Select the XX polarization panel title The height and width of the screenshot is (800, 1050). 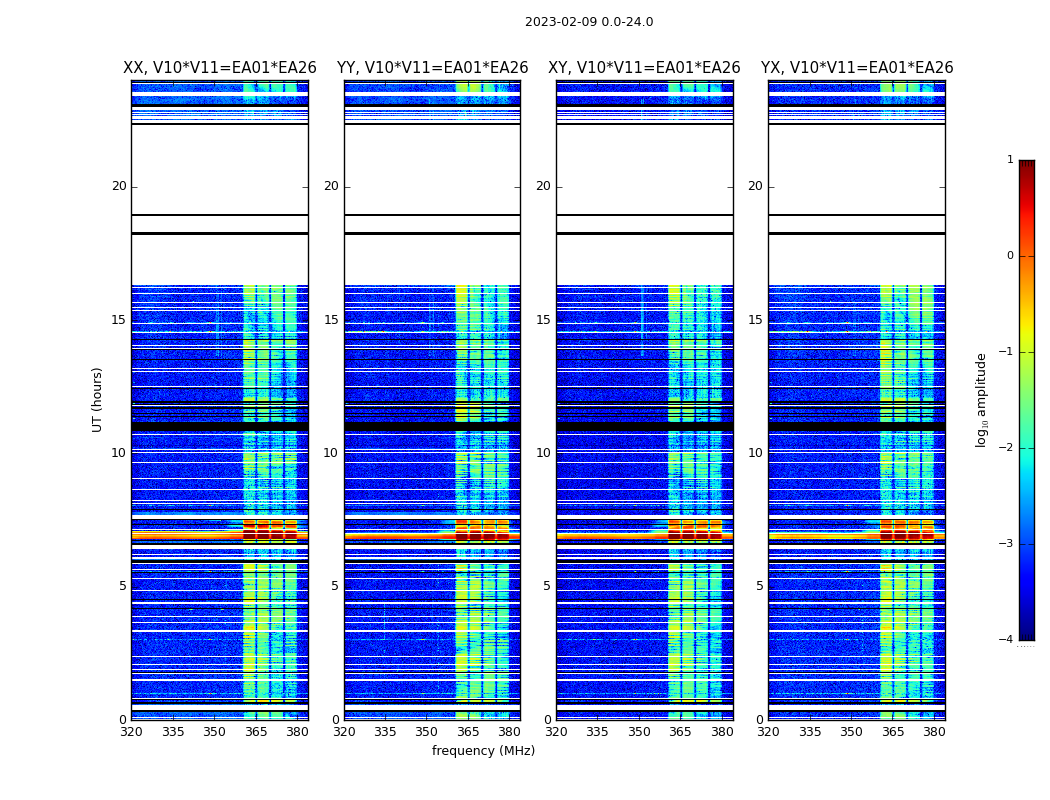click(x=219, y=68)
